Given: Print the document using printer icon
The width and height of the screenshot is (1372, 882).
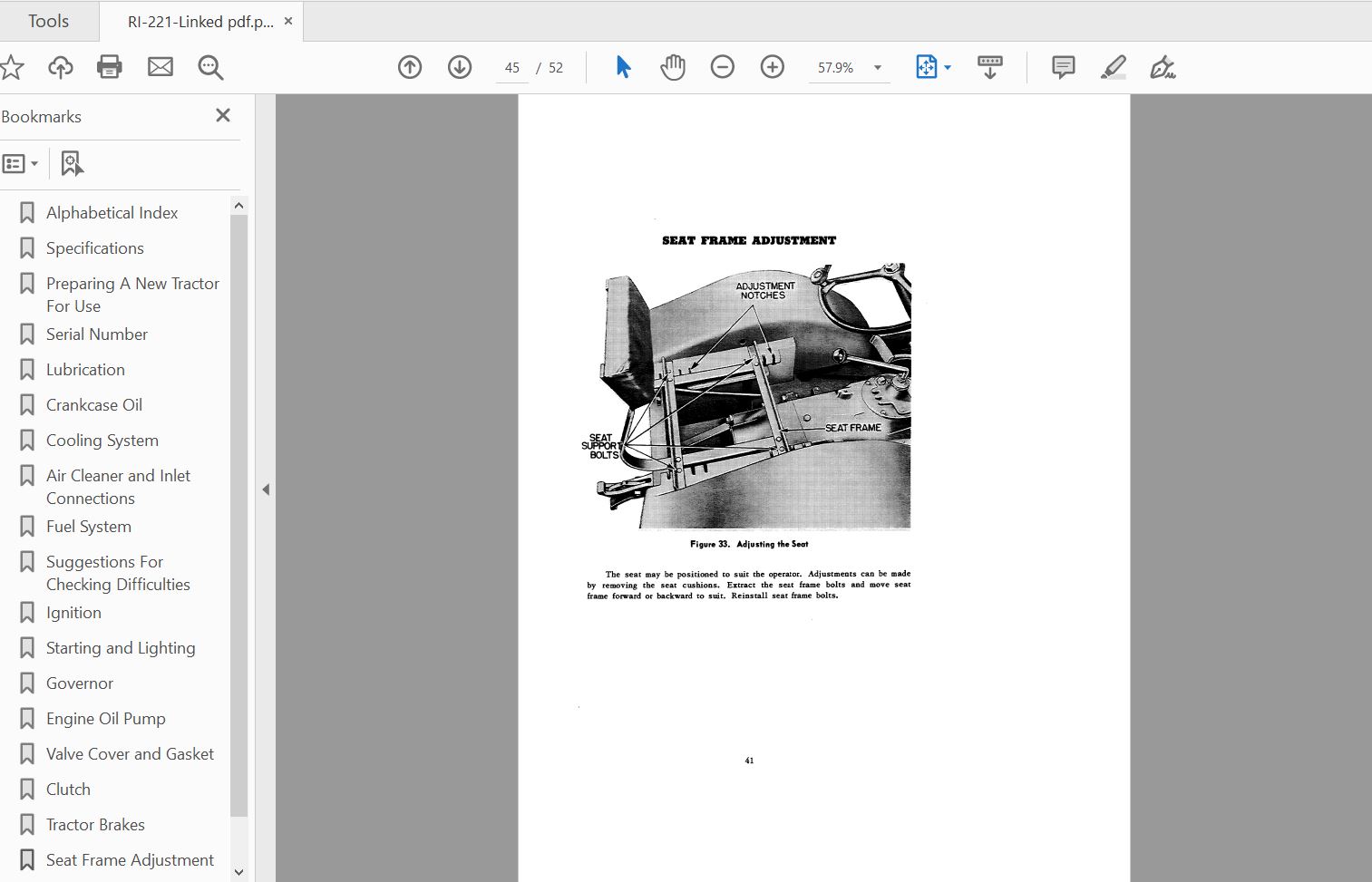Looking at the screenshot, I should 110,67.
